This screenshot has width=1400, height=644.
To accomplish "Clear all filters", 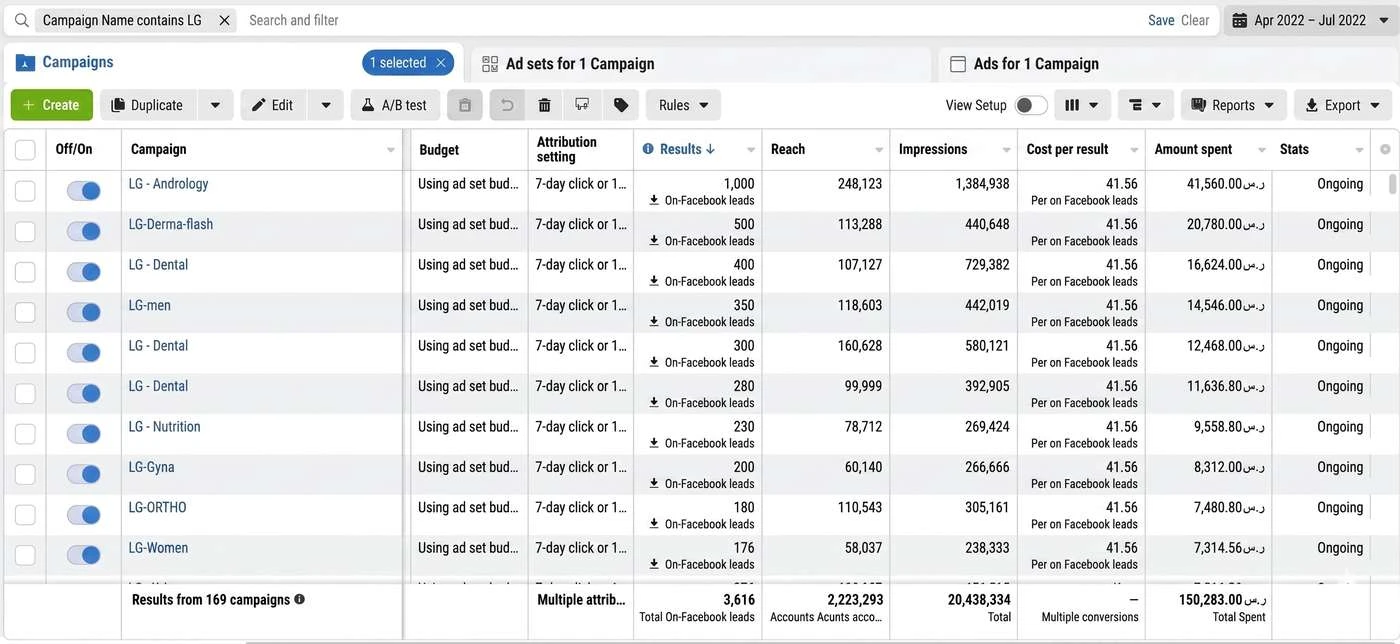I will 1195,20.
